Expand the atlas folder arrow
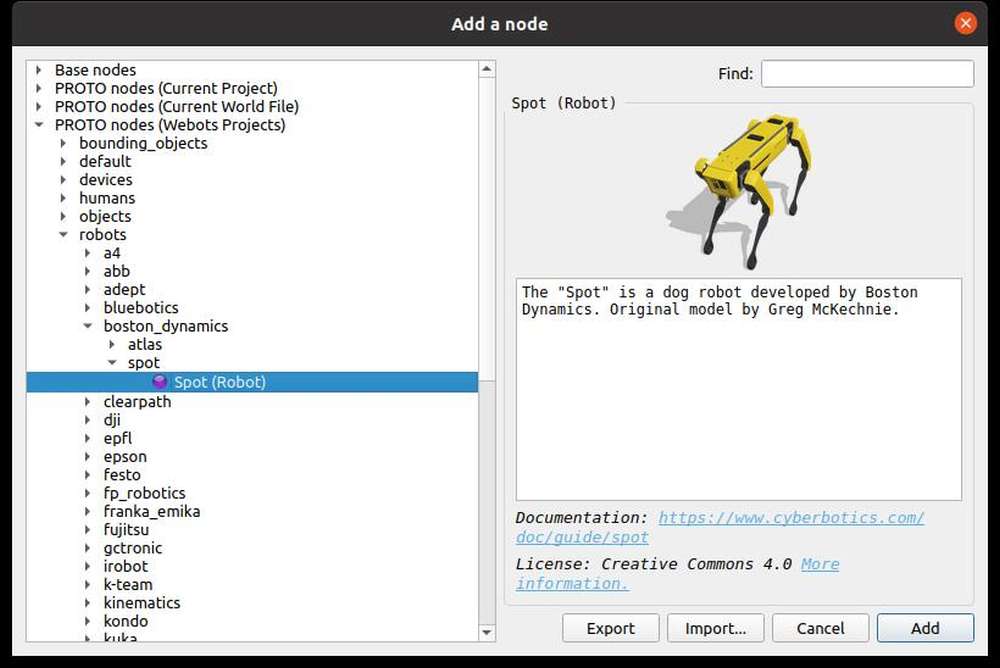This screenshot has width=1000, height=668. [112, 345]
